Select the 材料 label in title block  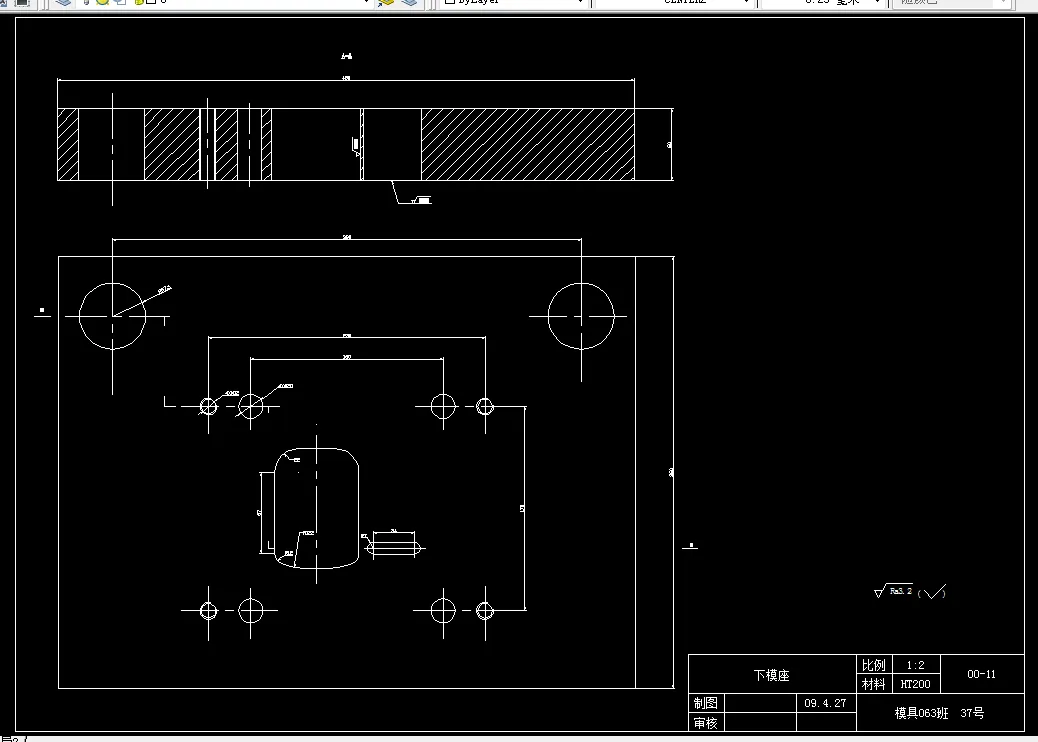tap(873, 684)
